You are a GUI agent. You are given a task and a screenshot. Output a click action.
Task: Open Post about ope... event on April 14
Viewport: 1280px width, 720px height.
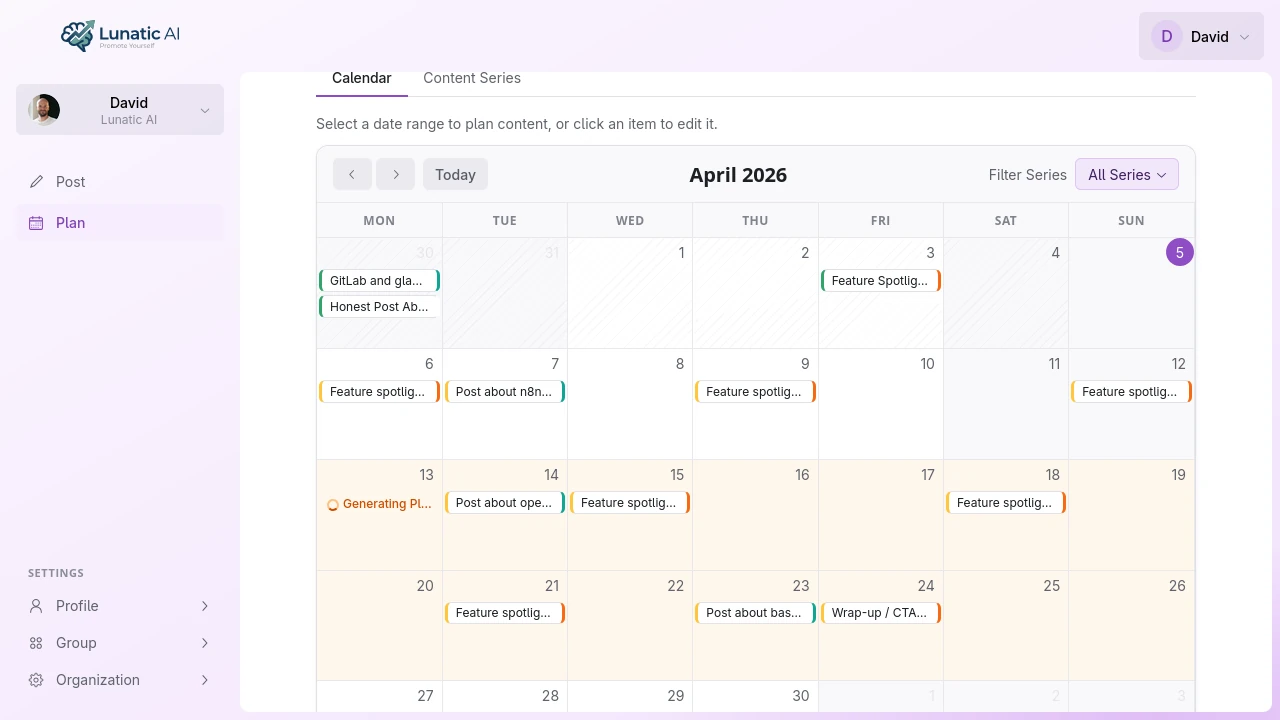(x=505, y=503)
